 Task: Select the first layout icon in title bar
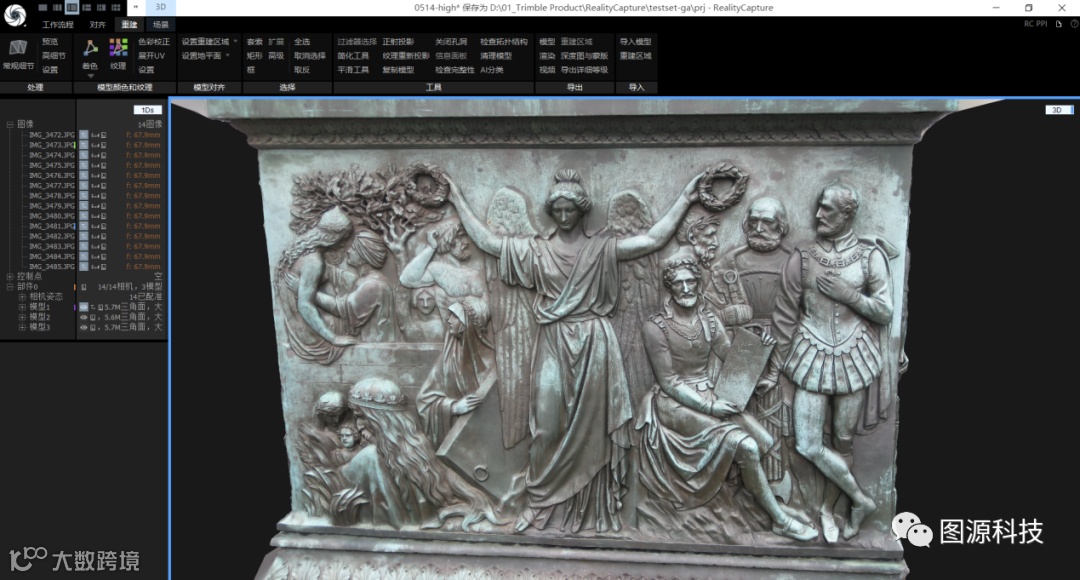click(43, 8)
